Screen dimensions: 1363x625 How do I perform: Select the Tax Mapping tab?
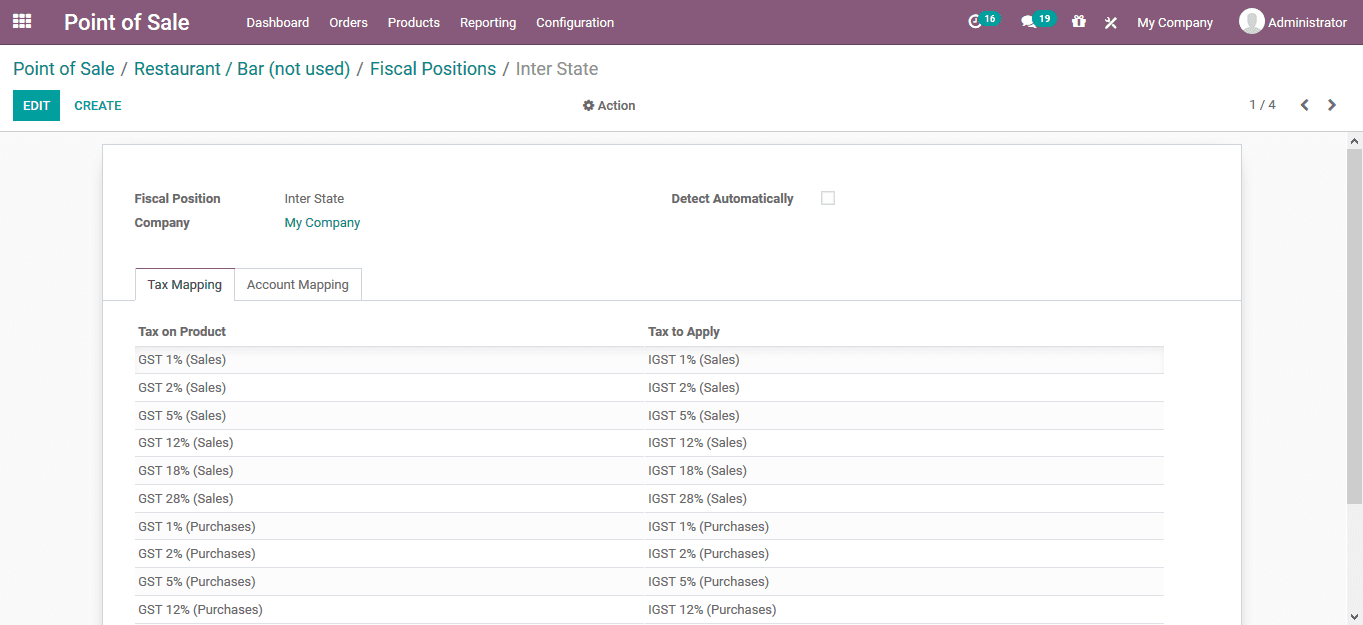click(x=184, y=284)
